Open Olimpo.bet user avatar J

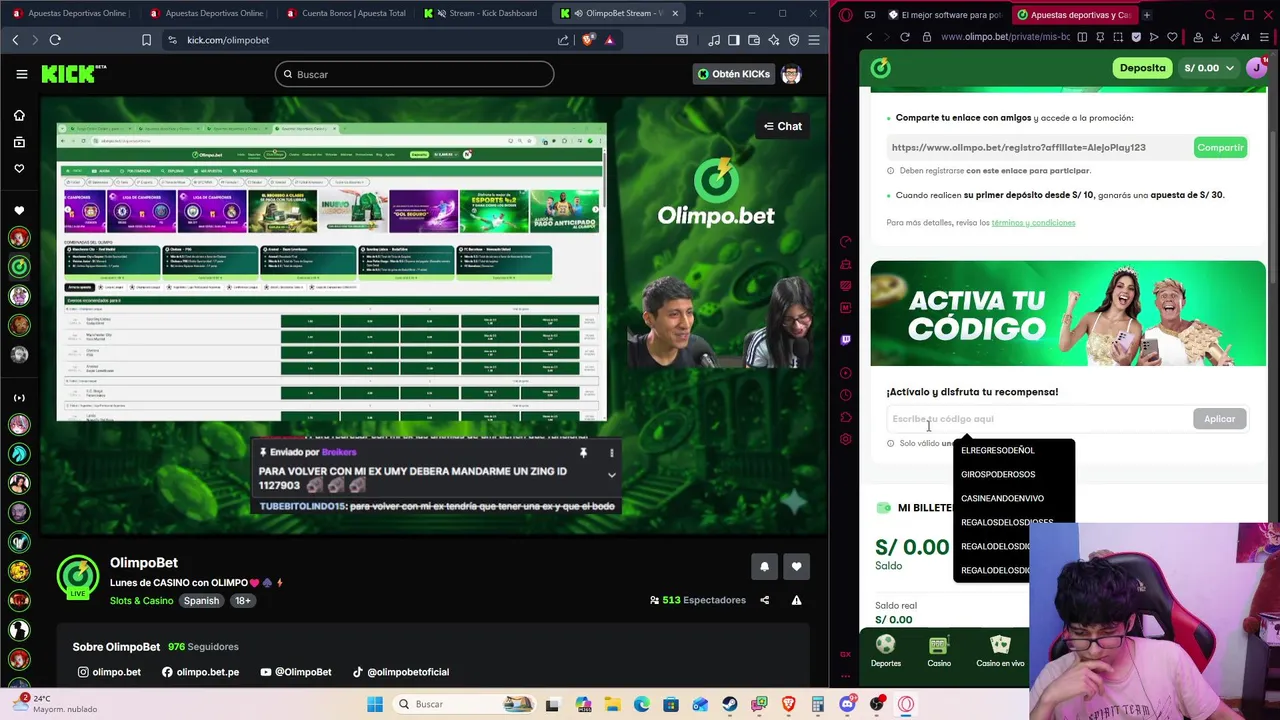point(1256,68)
